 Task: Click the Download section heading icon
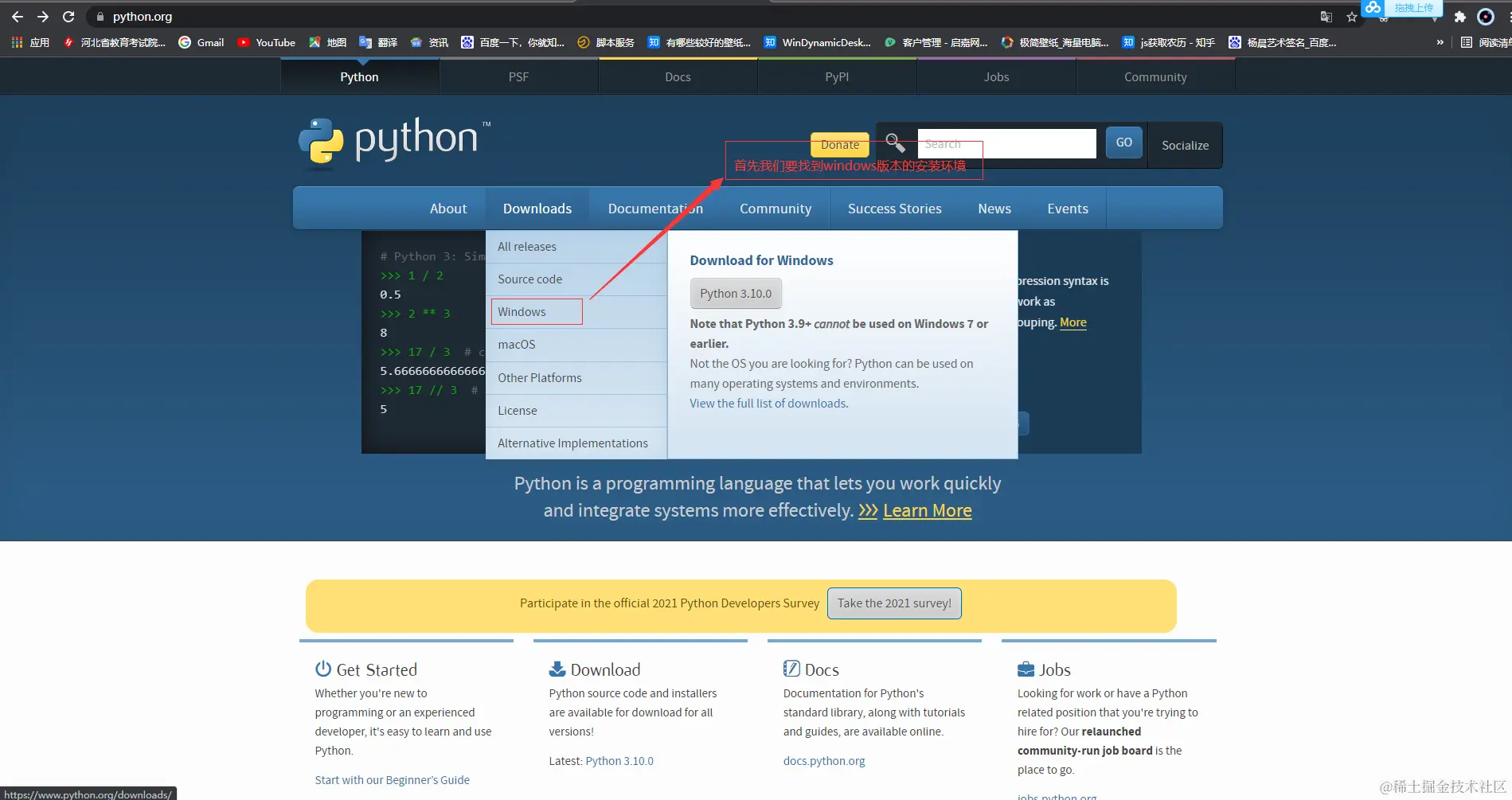(x=557, y=669)
